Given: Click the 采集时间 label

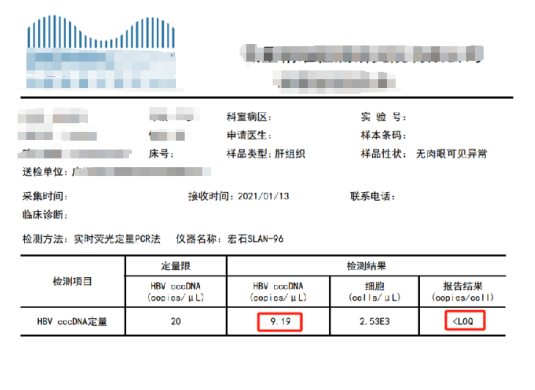Looking at the screenshot, I should (45, 196).
